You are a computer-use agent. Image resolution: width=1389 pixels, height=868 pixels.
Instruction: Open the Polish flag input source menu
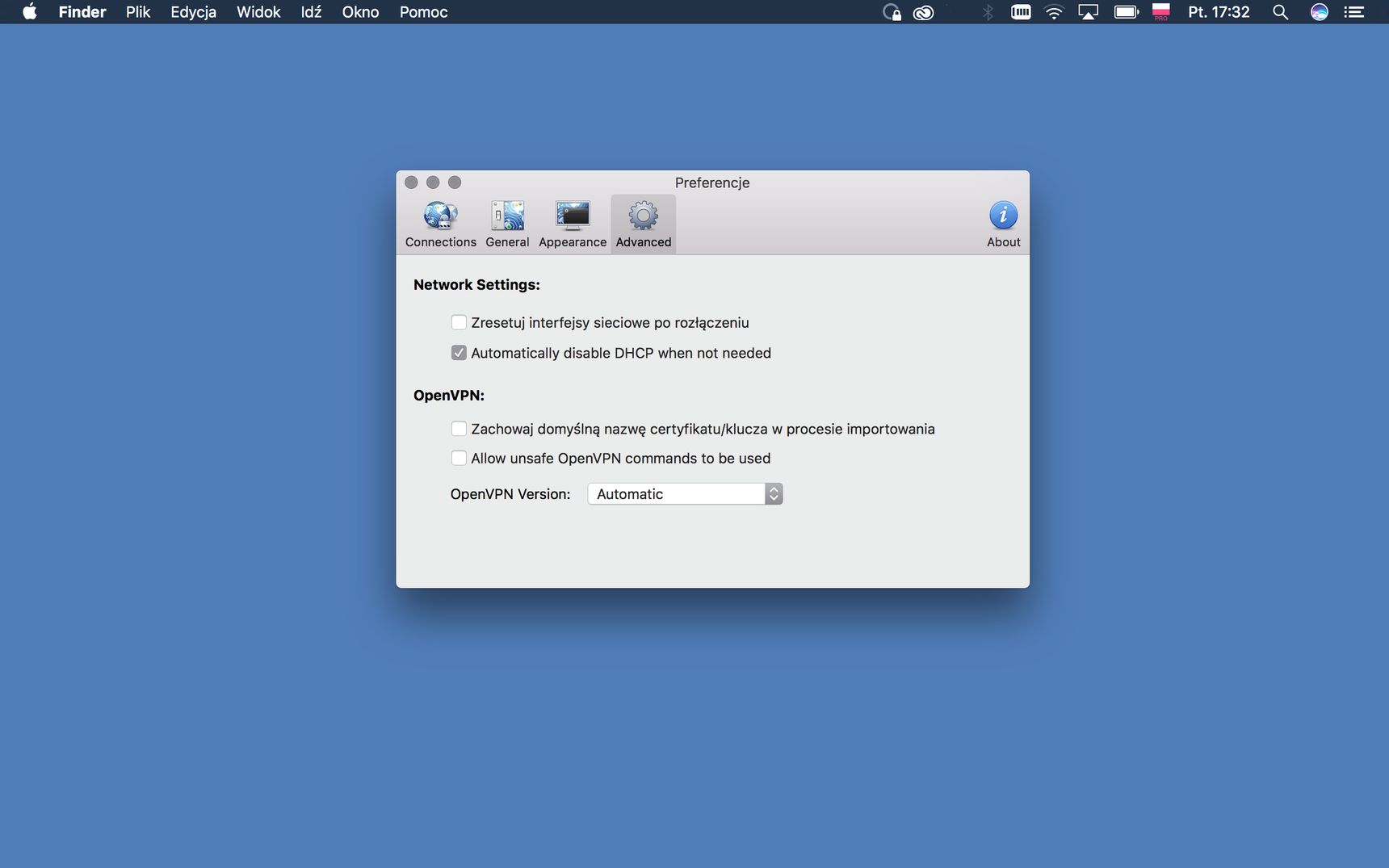[x=1161, y=12]
